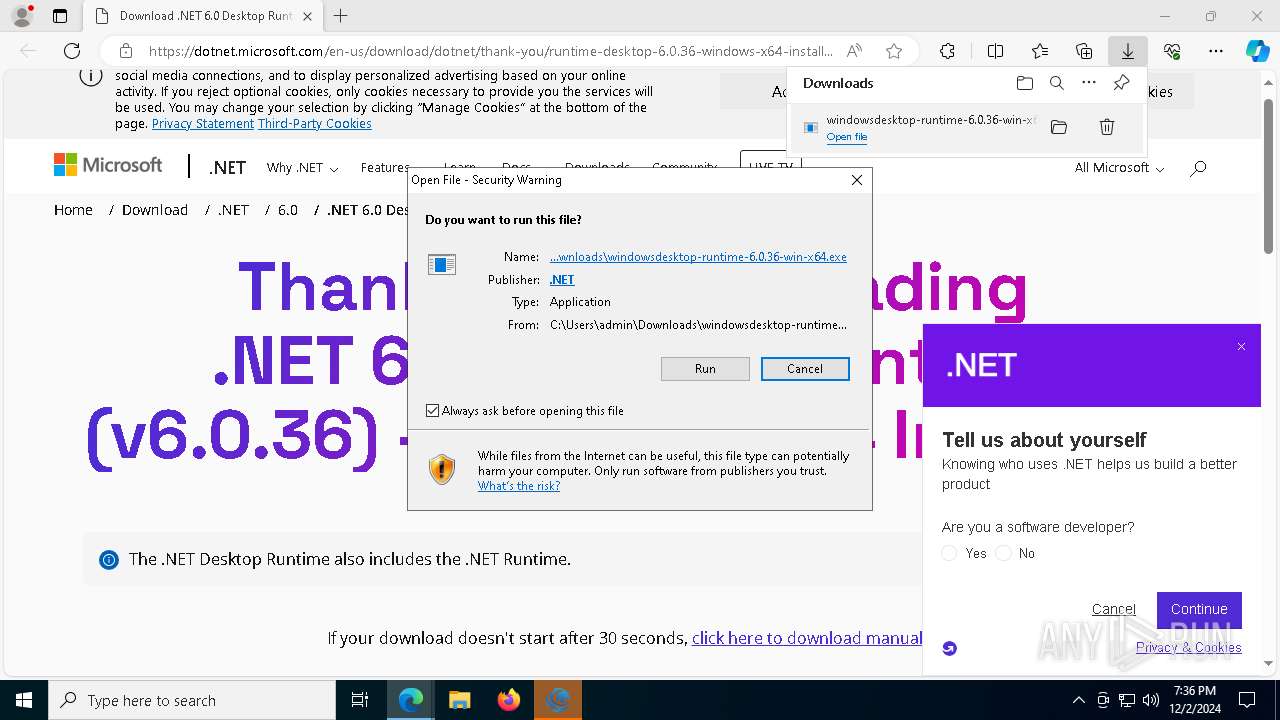
Task: Select the Download .NET 6.0 browser tab
Action: click(x=205, y=16)
